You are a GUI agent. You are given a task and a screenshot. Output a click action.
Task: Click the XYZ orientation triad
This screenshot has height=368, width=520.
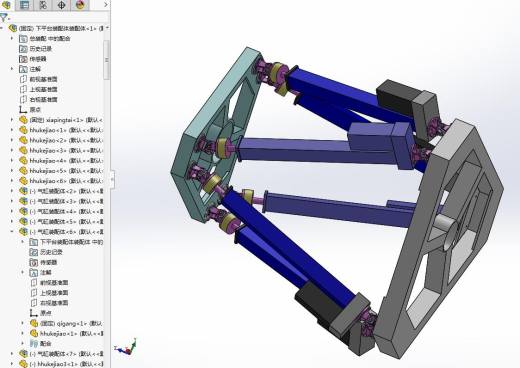pos(126,347)
